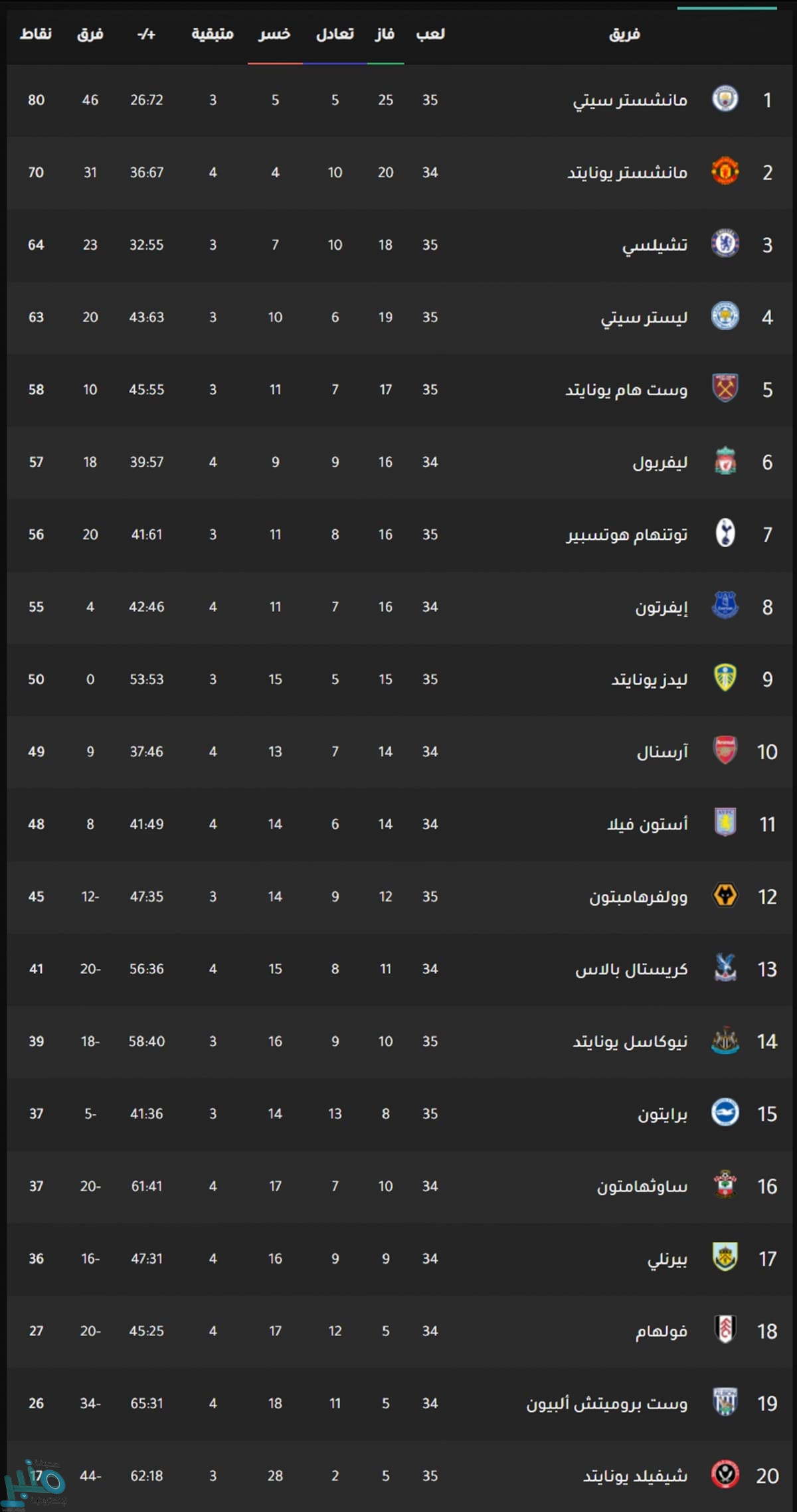Click the Tottenham Hotspur crest
797x1512 pixels.
725,534
